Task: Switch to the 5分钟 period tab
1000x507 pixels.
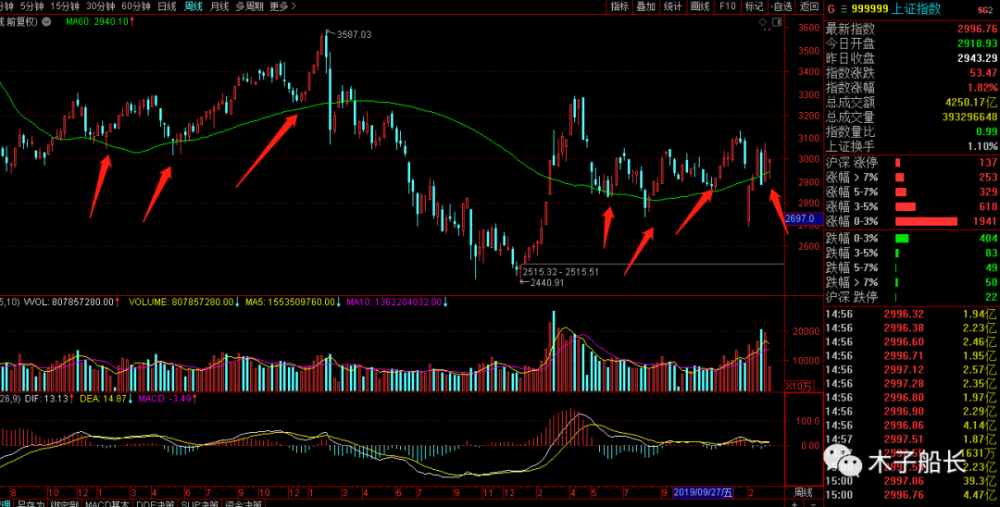Action: tap(32, 6)
